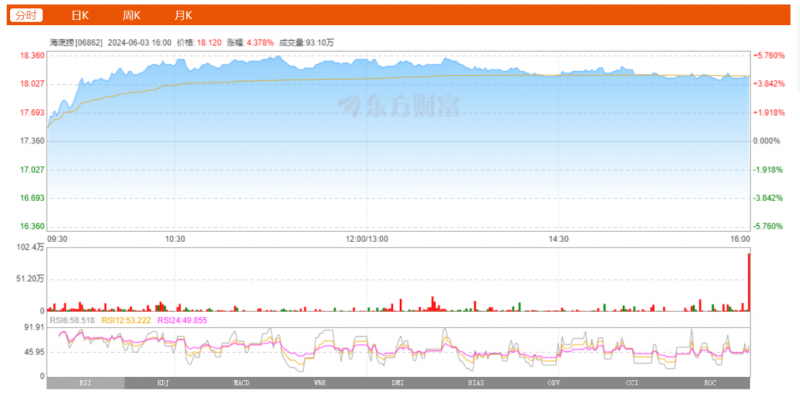This screenshot has height=397, width=800.
Task: Click the volume reading 93.10万
Action: 321,43
